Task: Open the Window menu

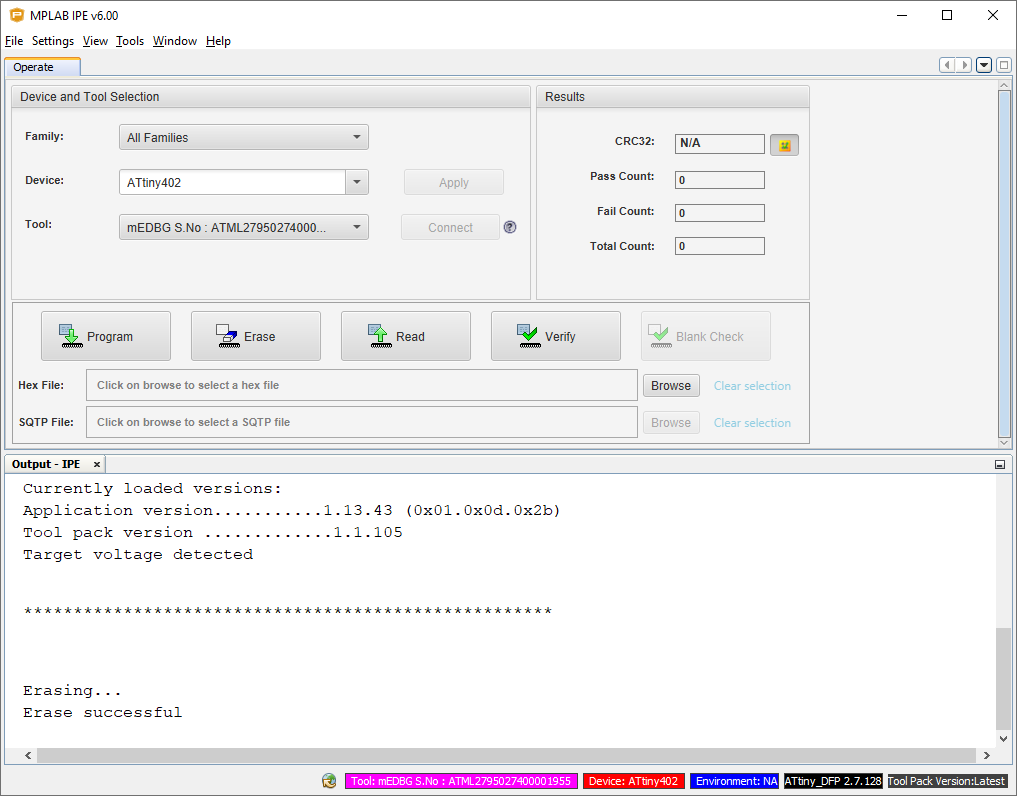Action: [174, 41]
